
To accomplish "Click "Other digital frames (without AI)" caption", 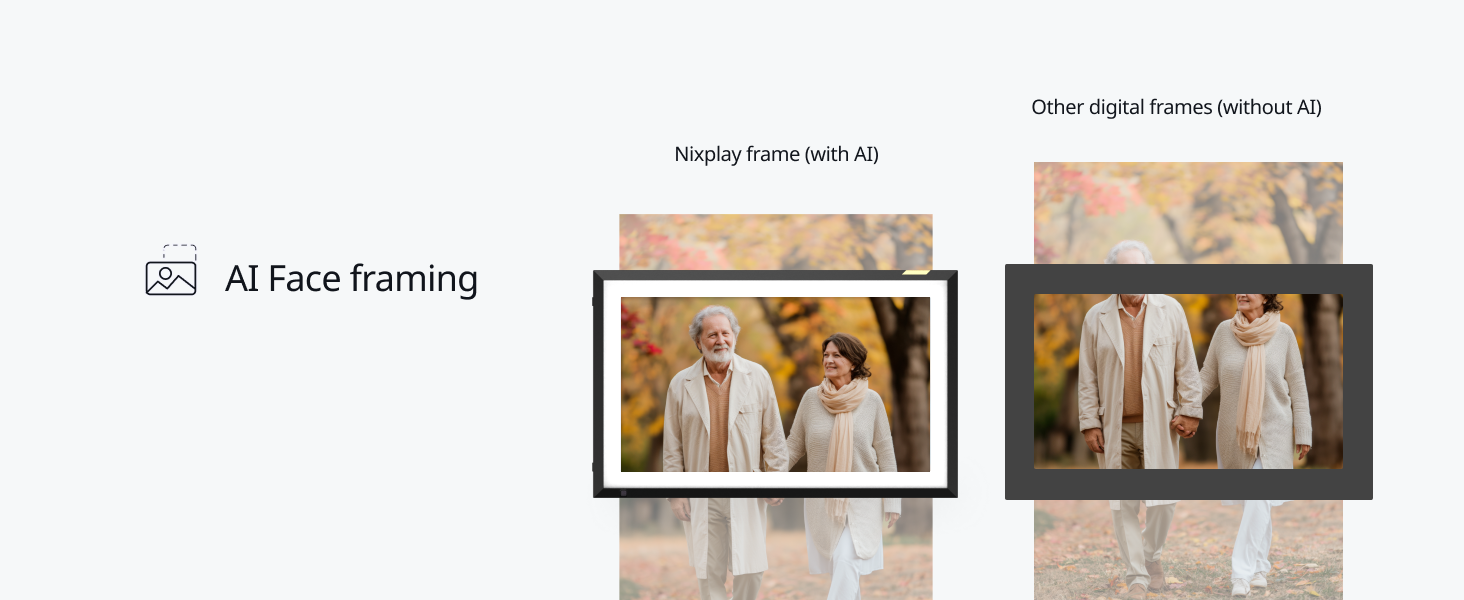I will 1176,107.
